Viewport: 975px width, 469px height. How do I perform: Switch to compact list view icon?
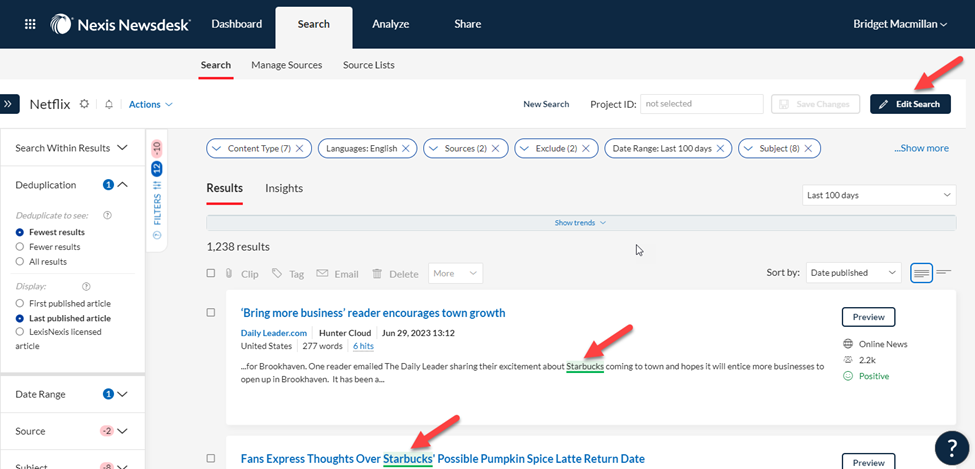pos(944,272)
